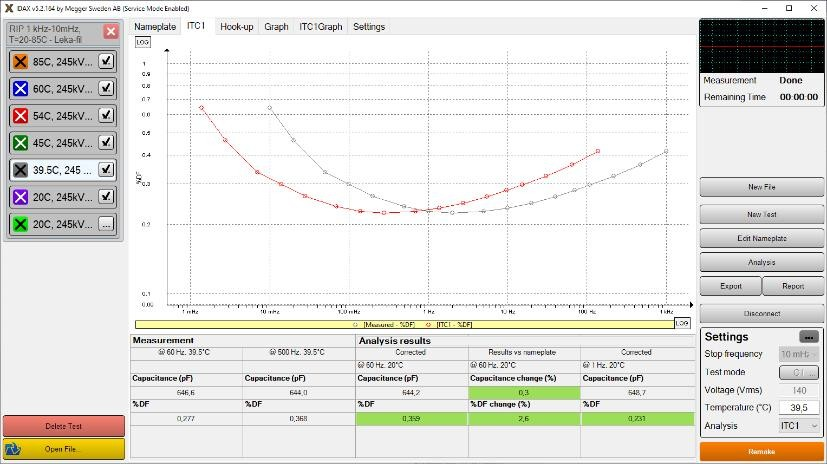Click the Temperature (°C) input field
The image size is (827, 464).
pos(798,408)
